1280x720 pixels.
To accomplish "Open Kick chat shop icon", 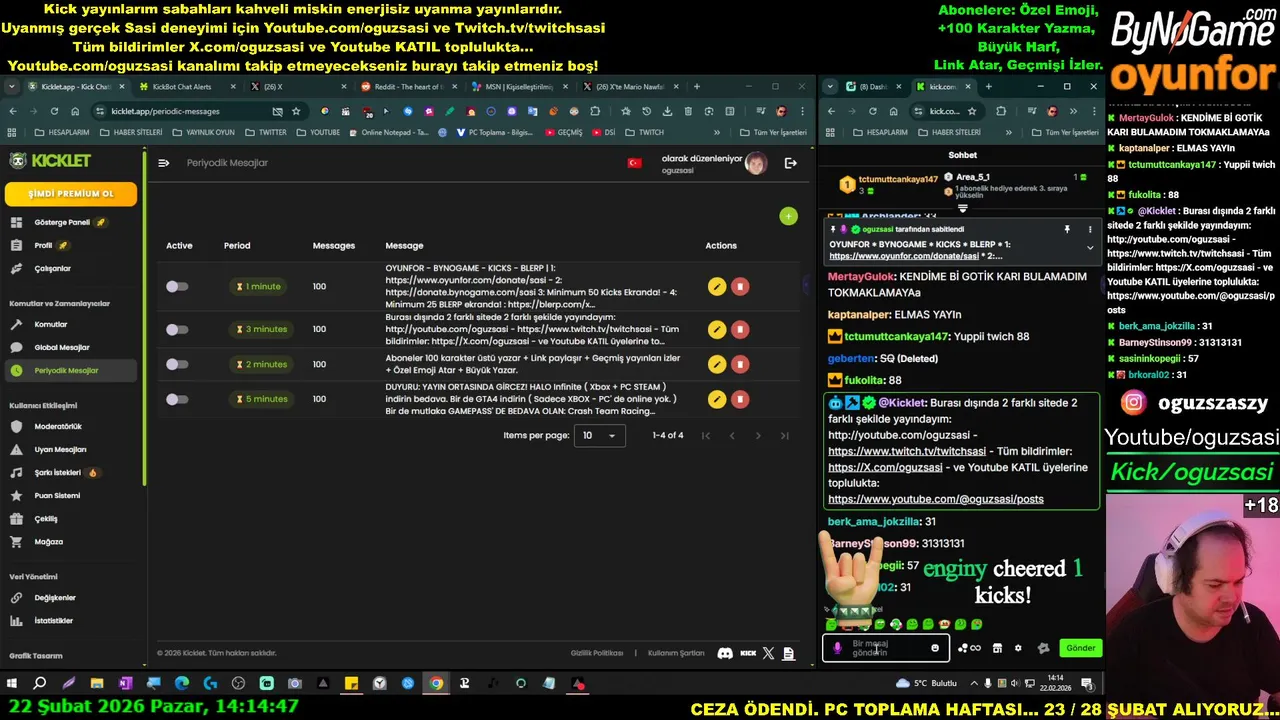I will (997, 648).
